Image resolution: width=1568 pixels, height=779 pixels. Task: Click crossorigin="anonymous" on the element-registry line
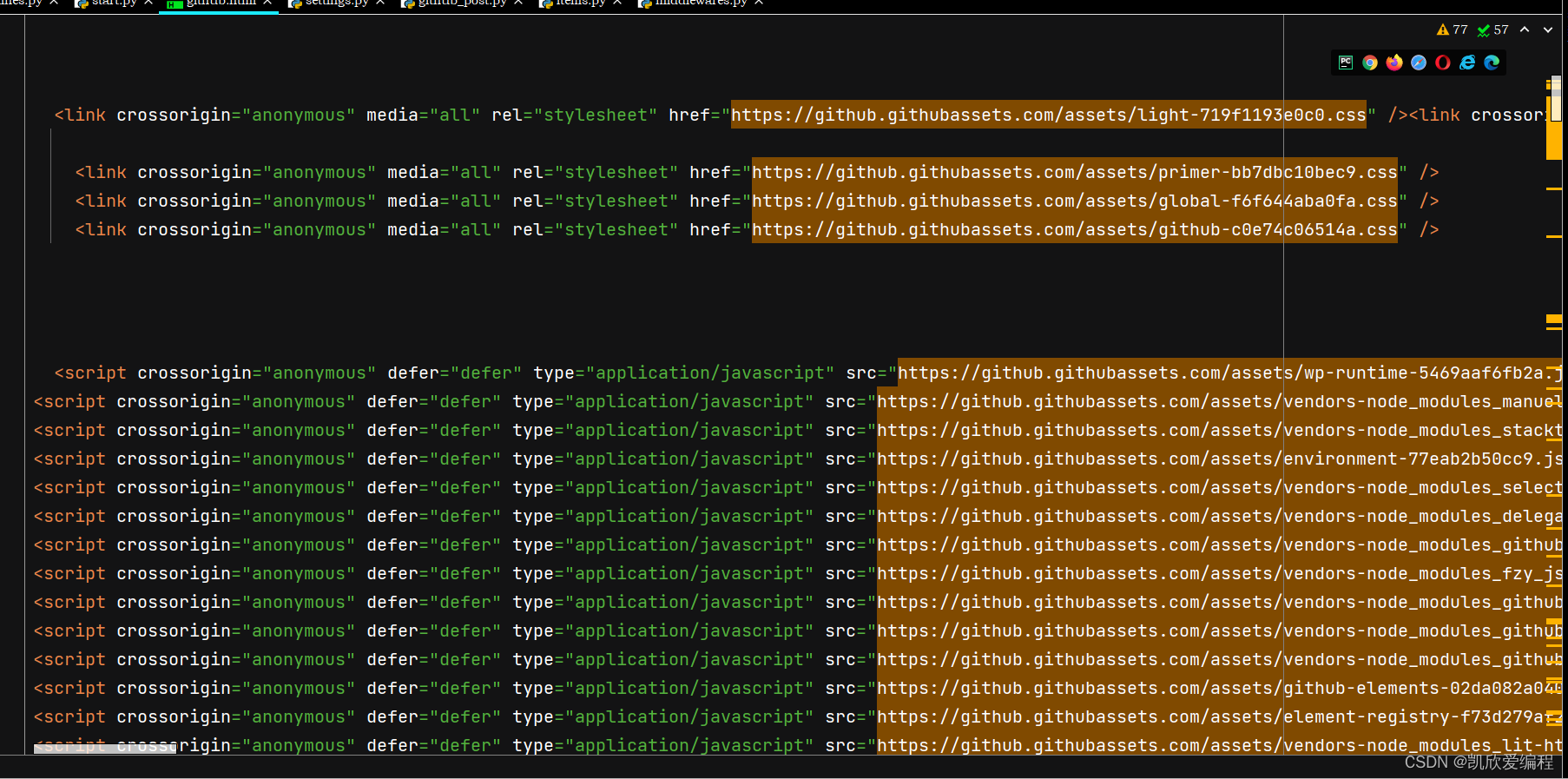click(236, 716)
